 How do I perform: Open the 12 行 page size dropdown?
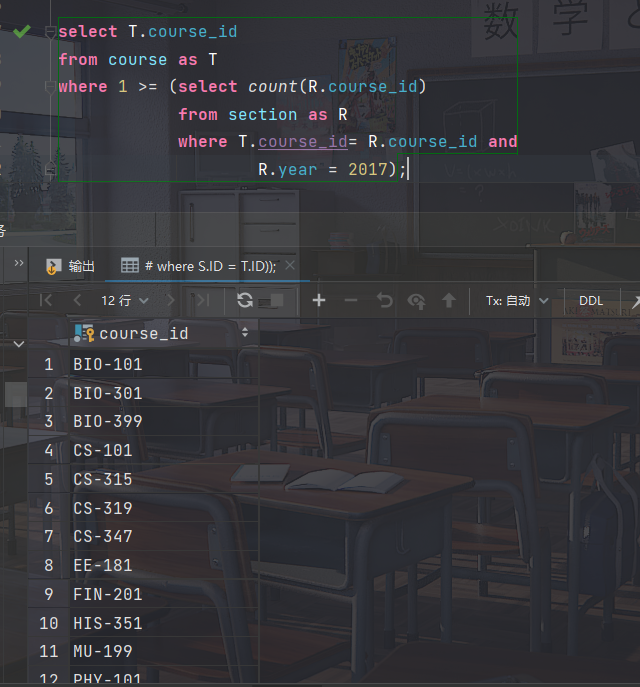tap(125, 301)
